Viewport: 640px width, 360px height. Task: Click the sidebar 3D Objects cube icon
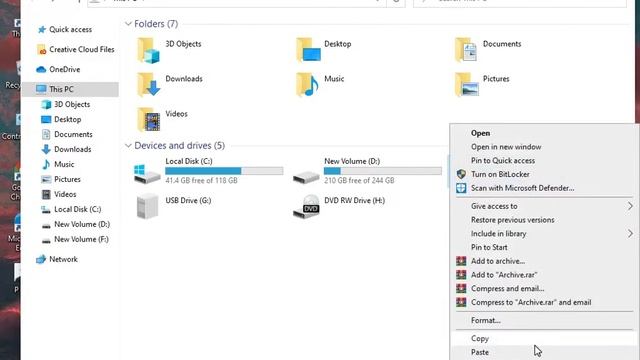pyautogui.click(x=46, y=104)
